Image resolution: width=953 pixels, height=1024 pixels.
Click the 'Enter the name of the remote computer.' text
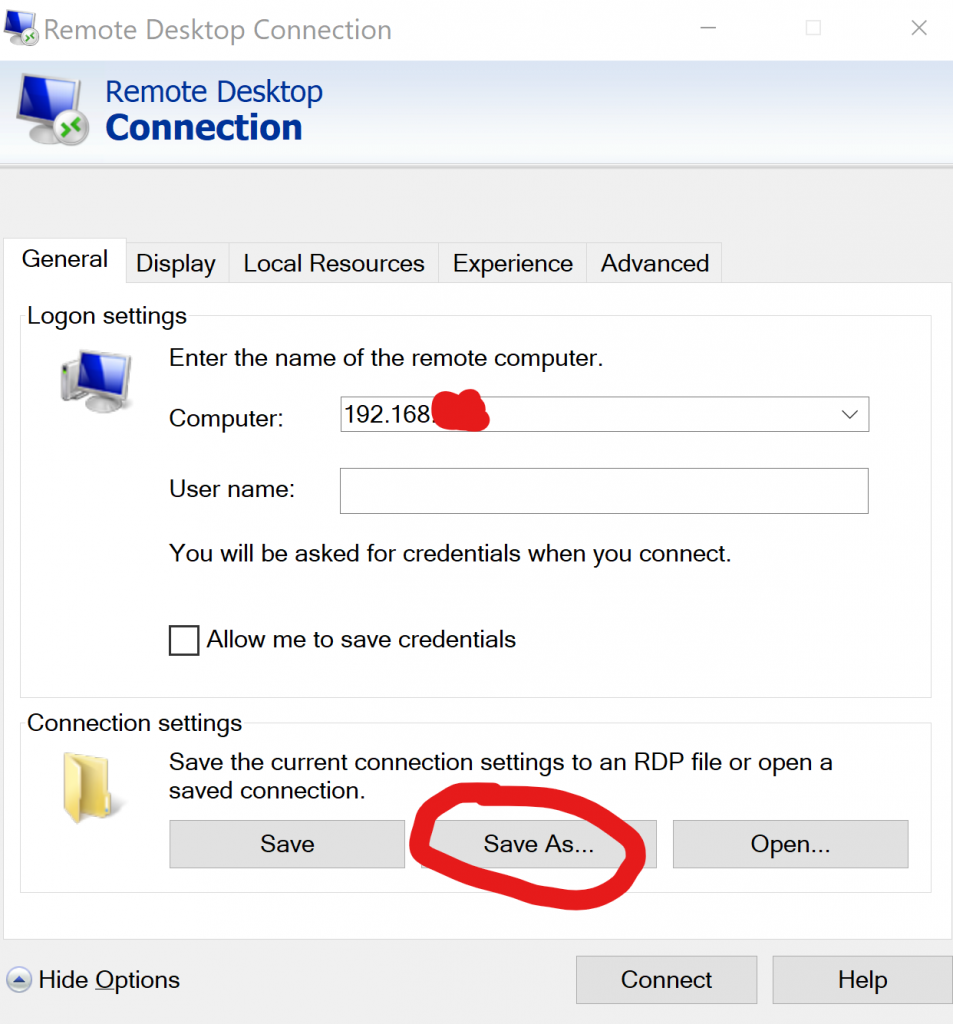[x=386, y=358]
